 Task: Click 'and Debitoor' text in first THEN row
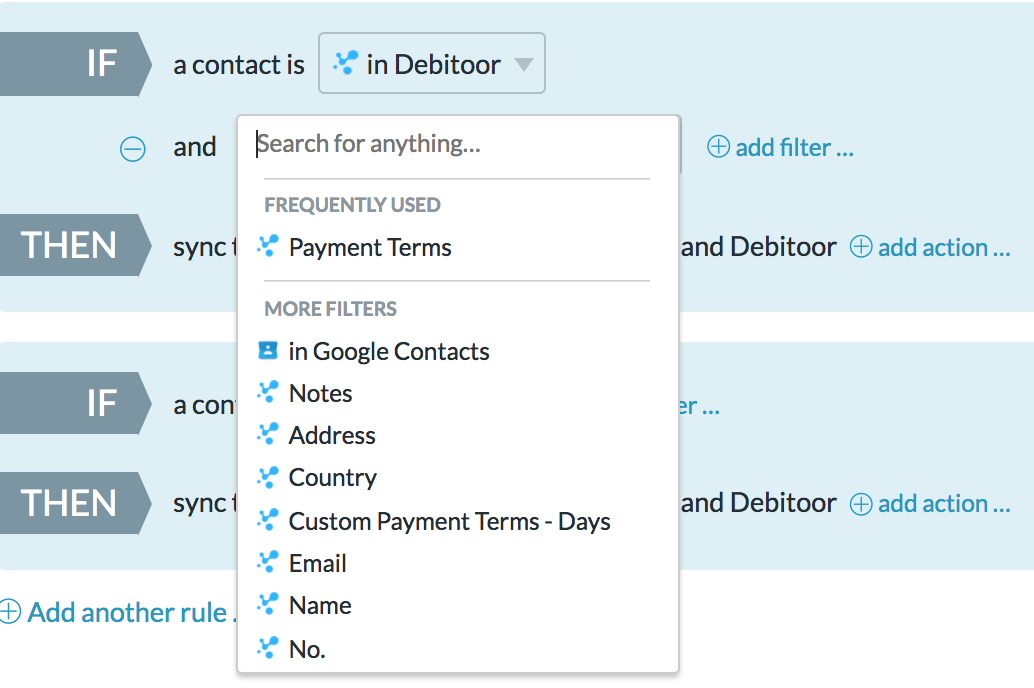[758, 247]
